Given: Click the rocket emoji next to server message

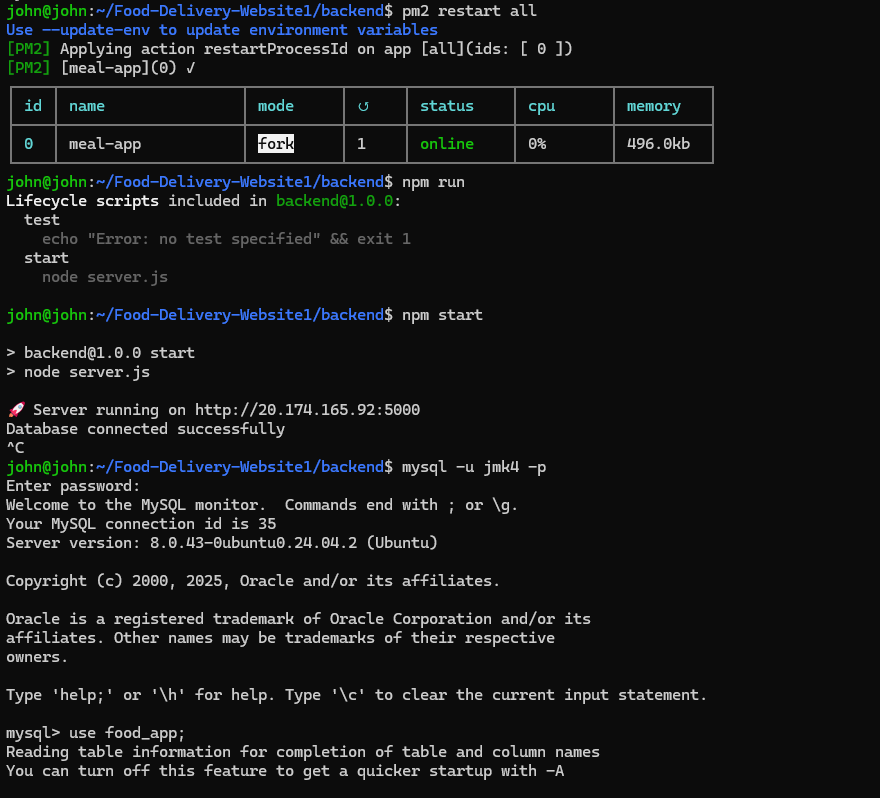Looking at the screenshot, I should [14, 409].
